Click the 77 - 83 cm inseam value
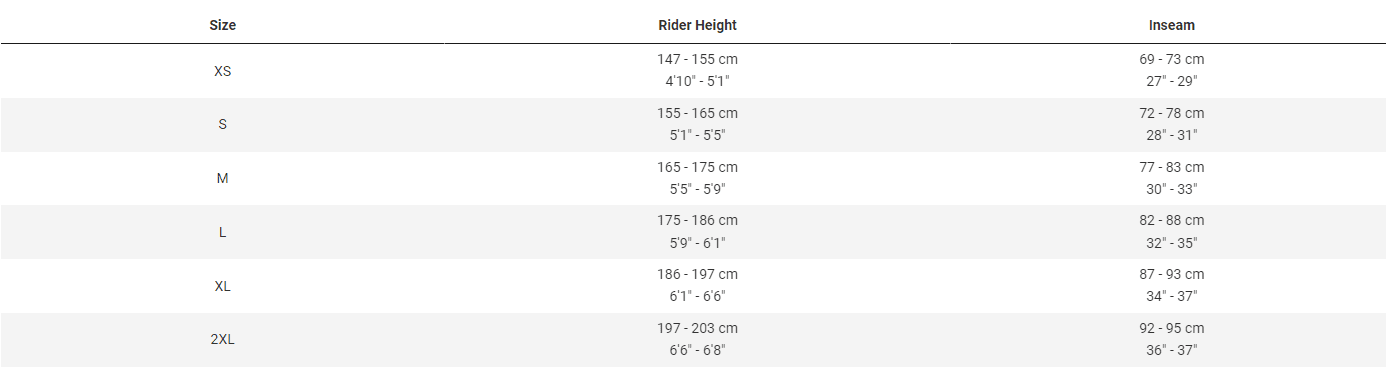Viewport: 1386px width, 384px height. tap(1172, 167)
